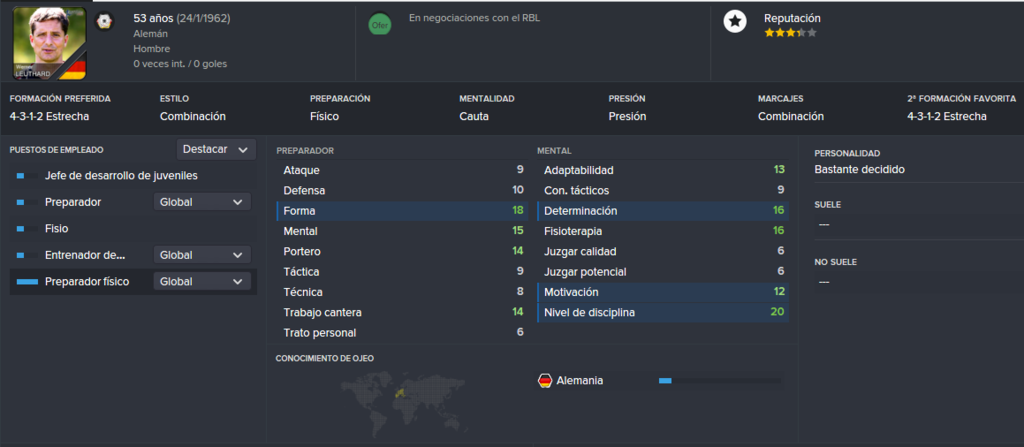This screenshot has width=1024, height=447.
Task: Select the Forma attribute row
Action: click(x=401, y=211)
